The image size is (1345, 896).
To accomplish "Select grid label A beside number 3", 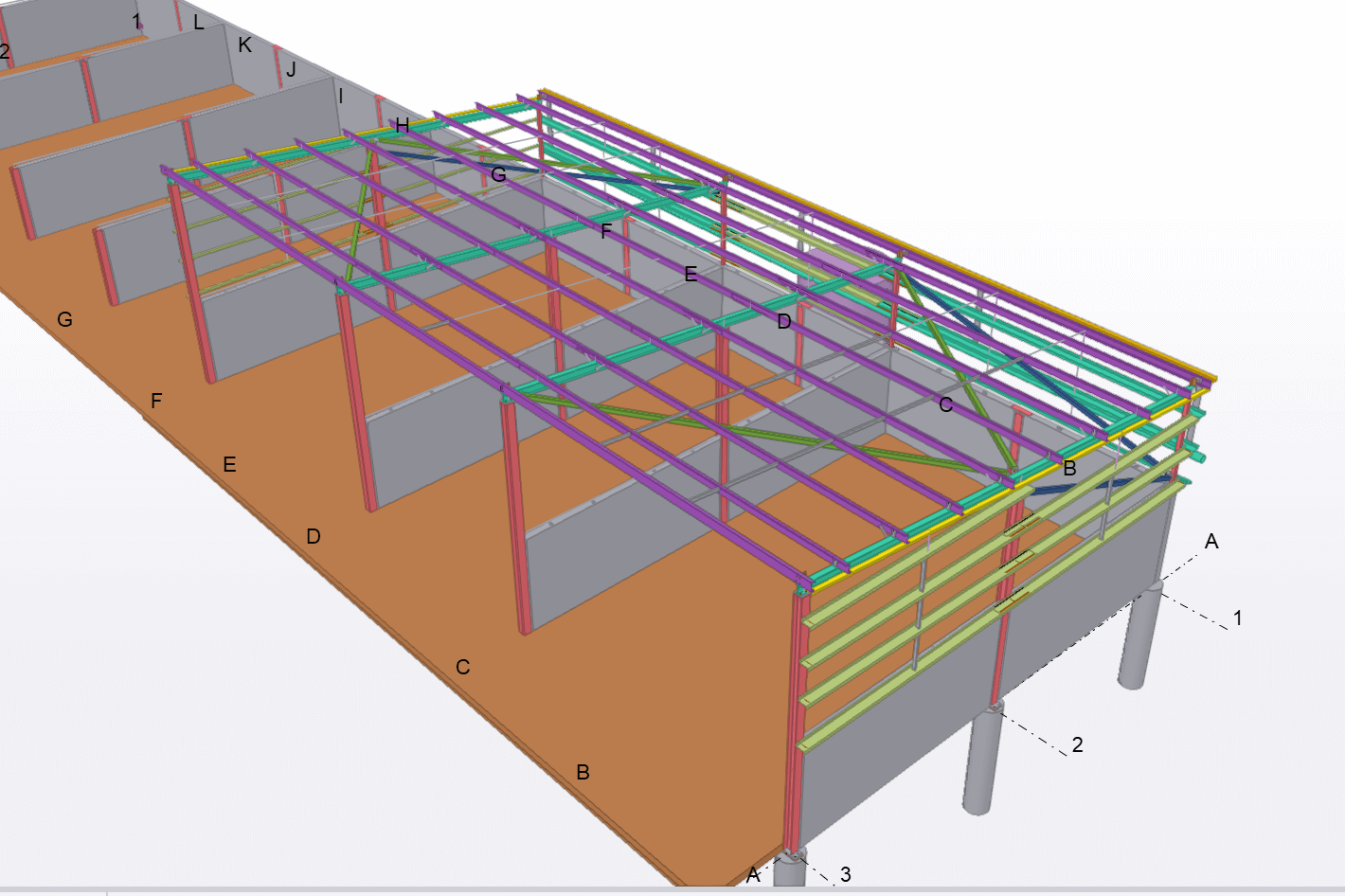I will pos(753,874).
